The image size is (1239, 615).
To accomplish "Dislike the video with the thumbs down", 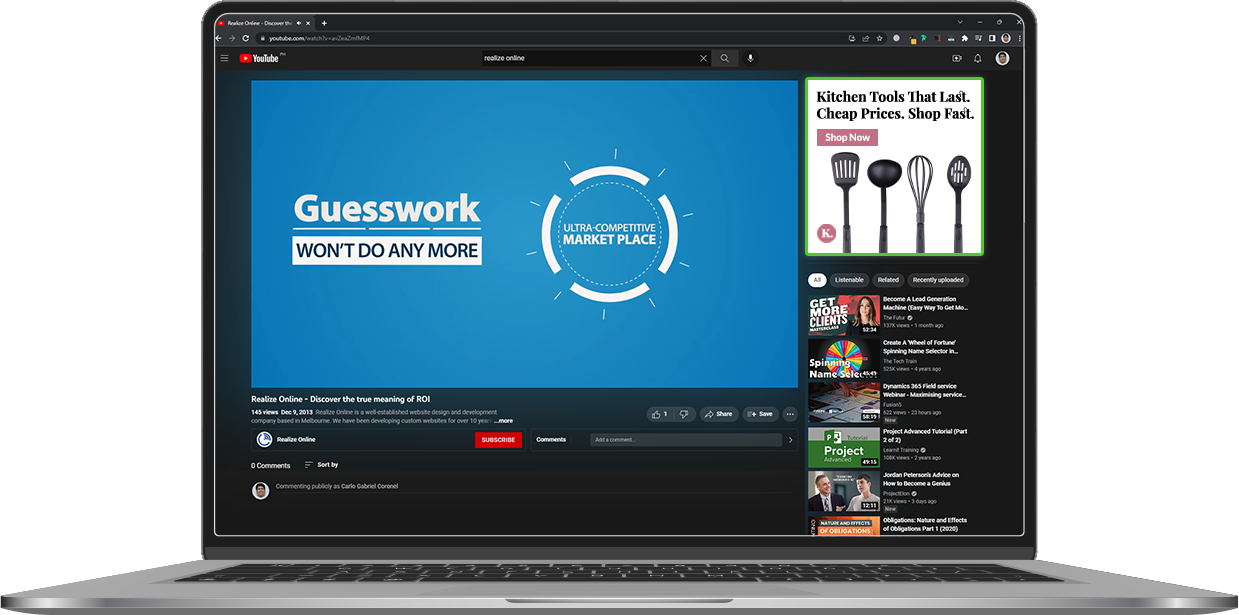I will tap(684, 414).
